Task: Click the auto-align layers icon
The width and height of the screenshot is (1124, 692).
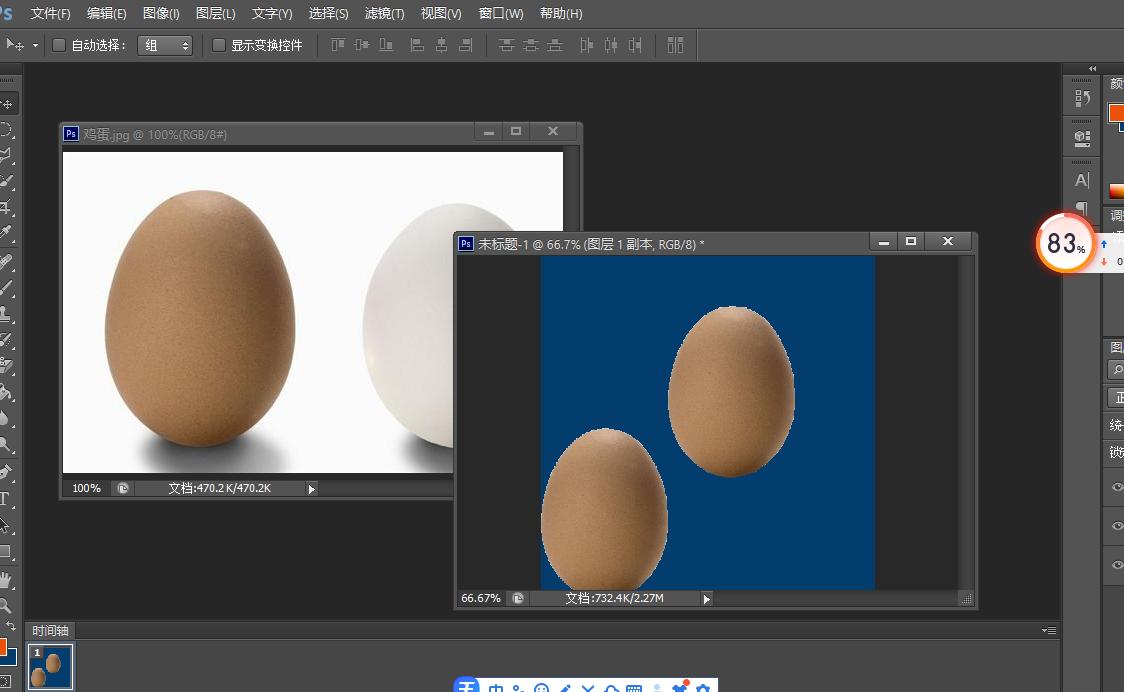Action: point(675,45)
